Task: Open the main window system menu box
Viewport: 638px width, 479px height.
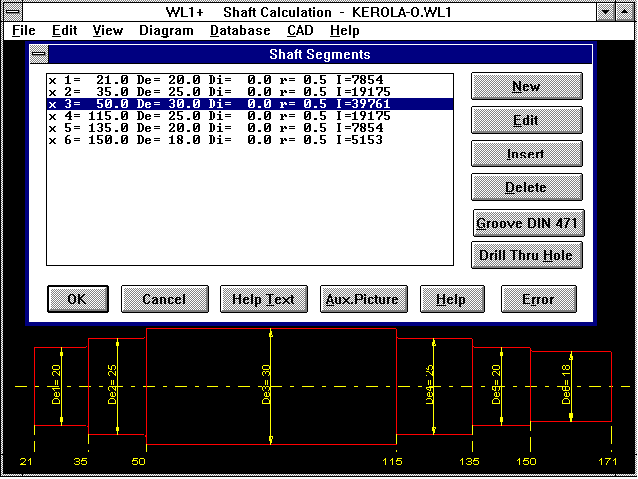Action: (12, 12)
